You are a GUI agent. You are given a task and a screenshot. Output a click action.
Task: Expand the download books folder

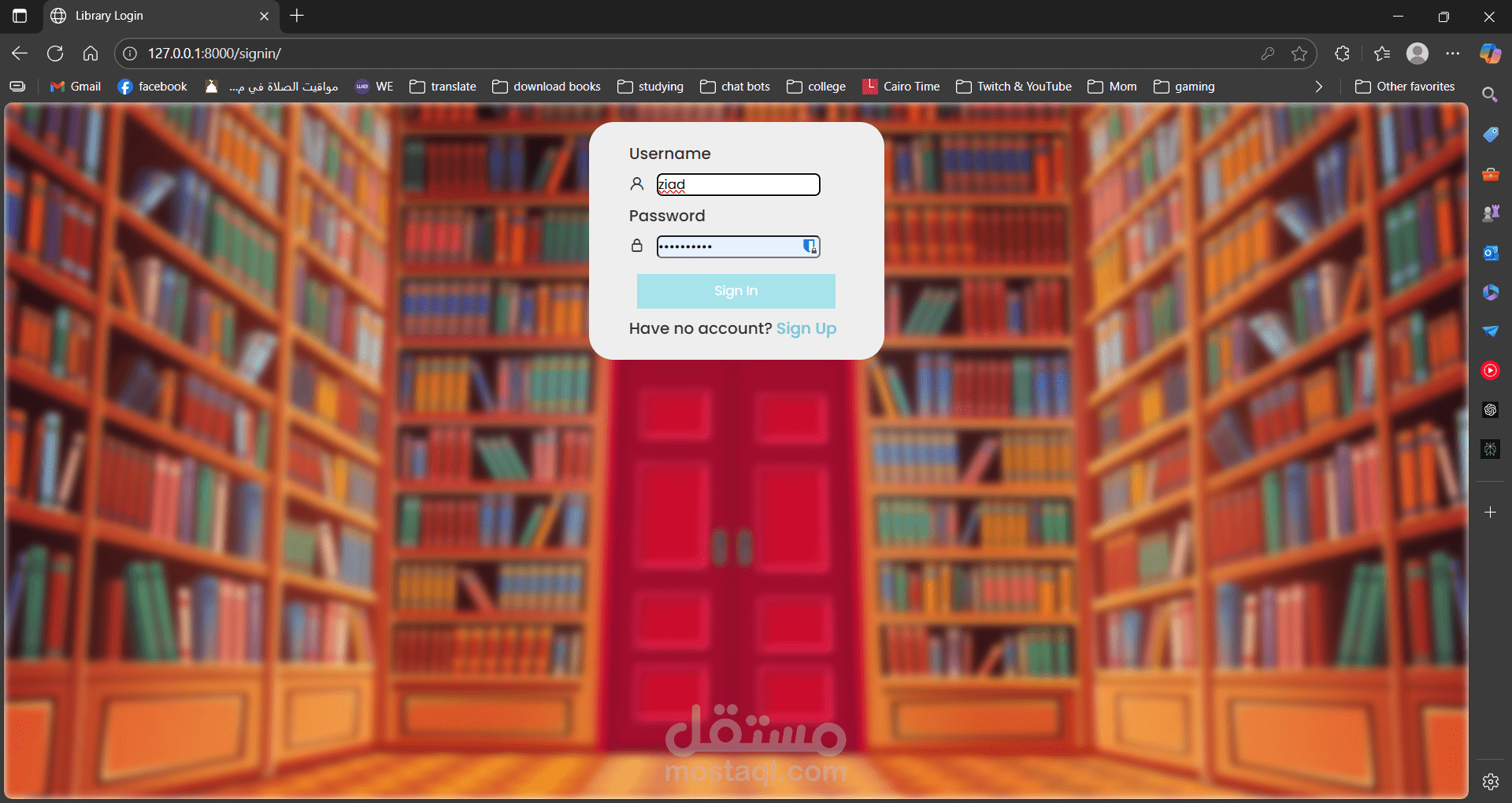[x=547, y=87]
